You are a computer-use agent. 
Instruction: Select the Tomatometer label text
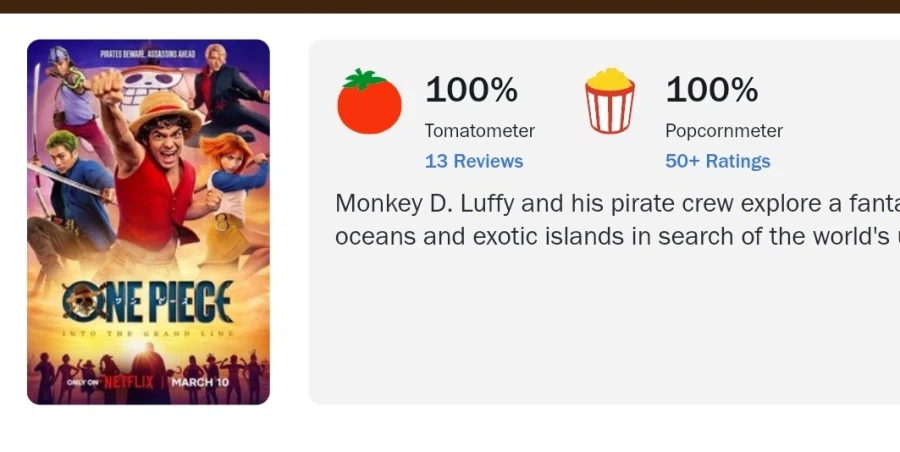[480, 131]
